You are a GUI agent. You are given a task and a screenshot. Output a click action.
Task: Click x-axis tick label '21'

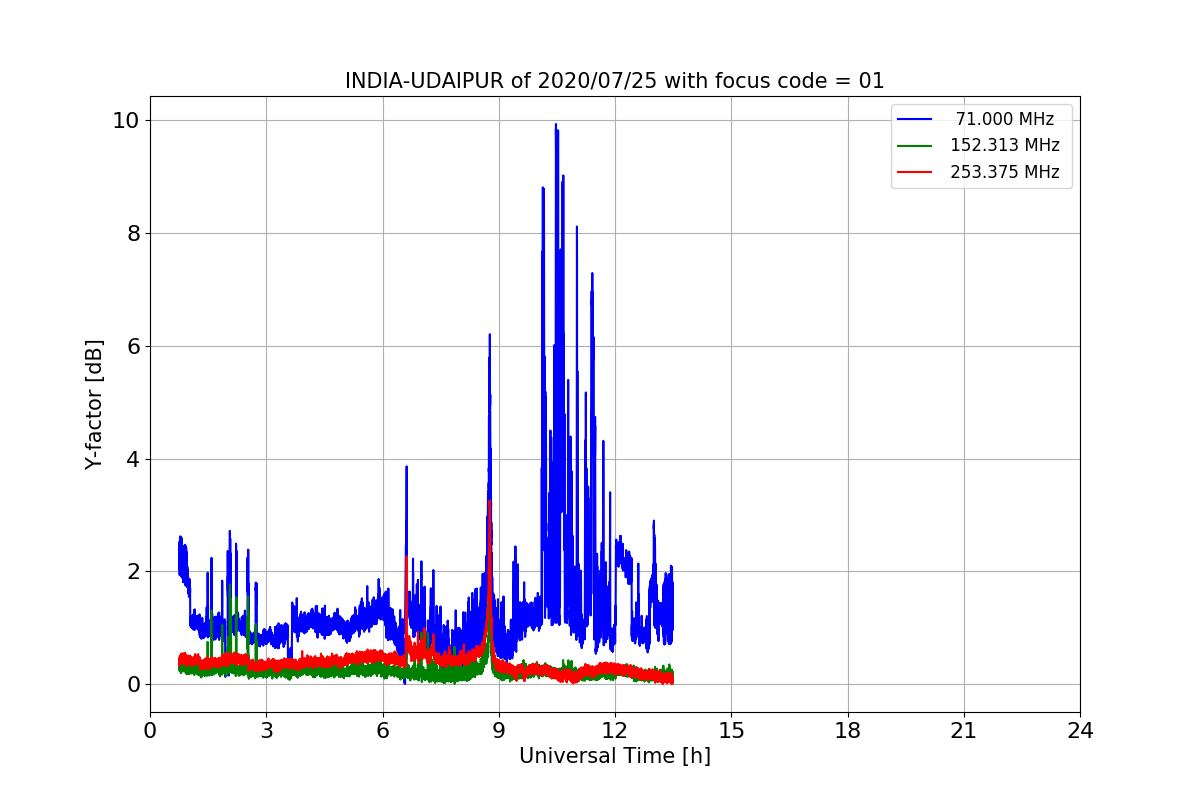tap(963, 731)
